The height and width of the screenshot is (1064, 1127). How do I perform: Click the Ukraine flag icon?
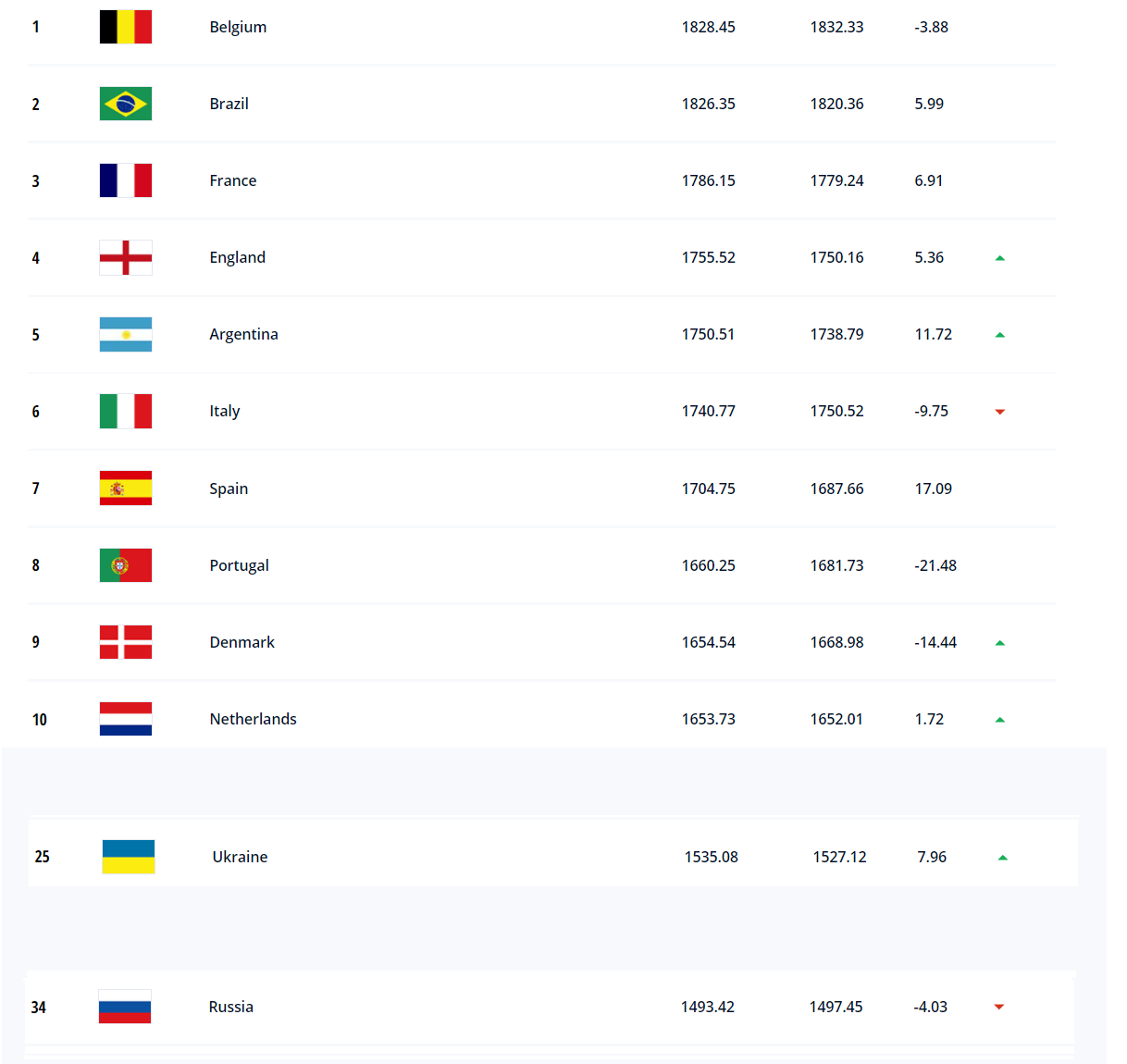129,857
